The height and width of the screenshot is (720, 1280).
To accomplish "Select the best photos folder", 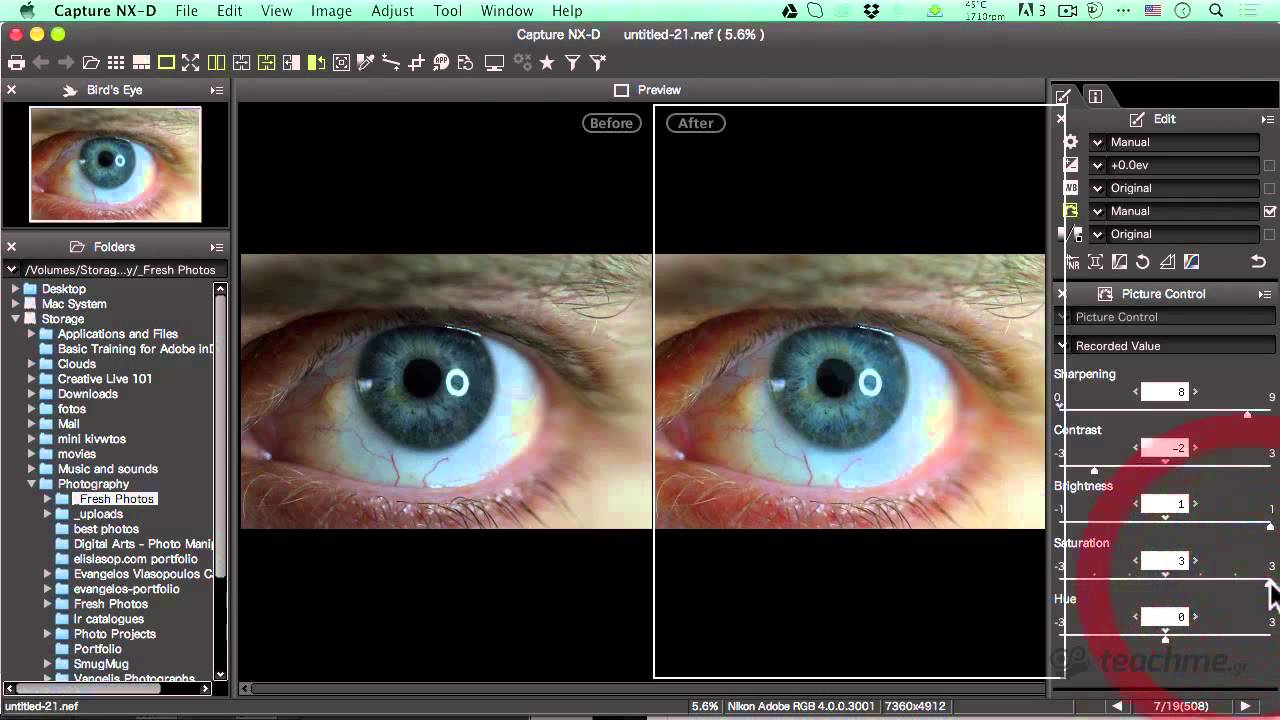I will 106,529.
